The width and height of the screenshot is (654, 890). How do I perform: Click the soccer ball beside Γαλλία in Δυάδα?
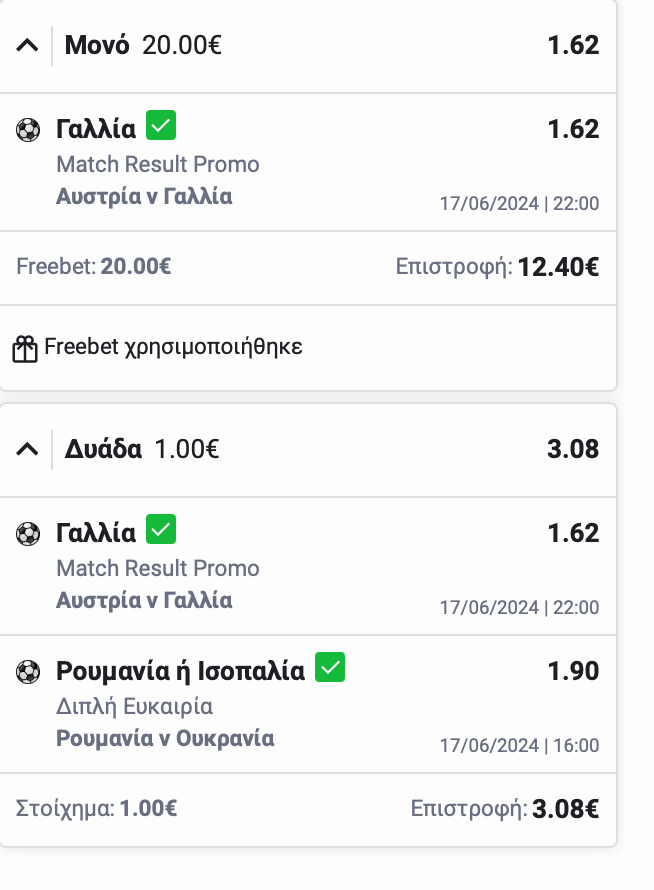(28, 533)
